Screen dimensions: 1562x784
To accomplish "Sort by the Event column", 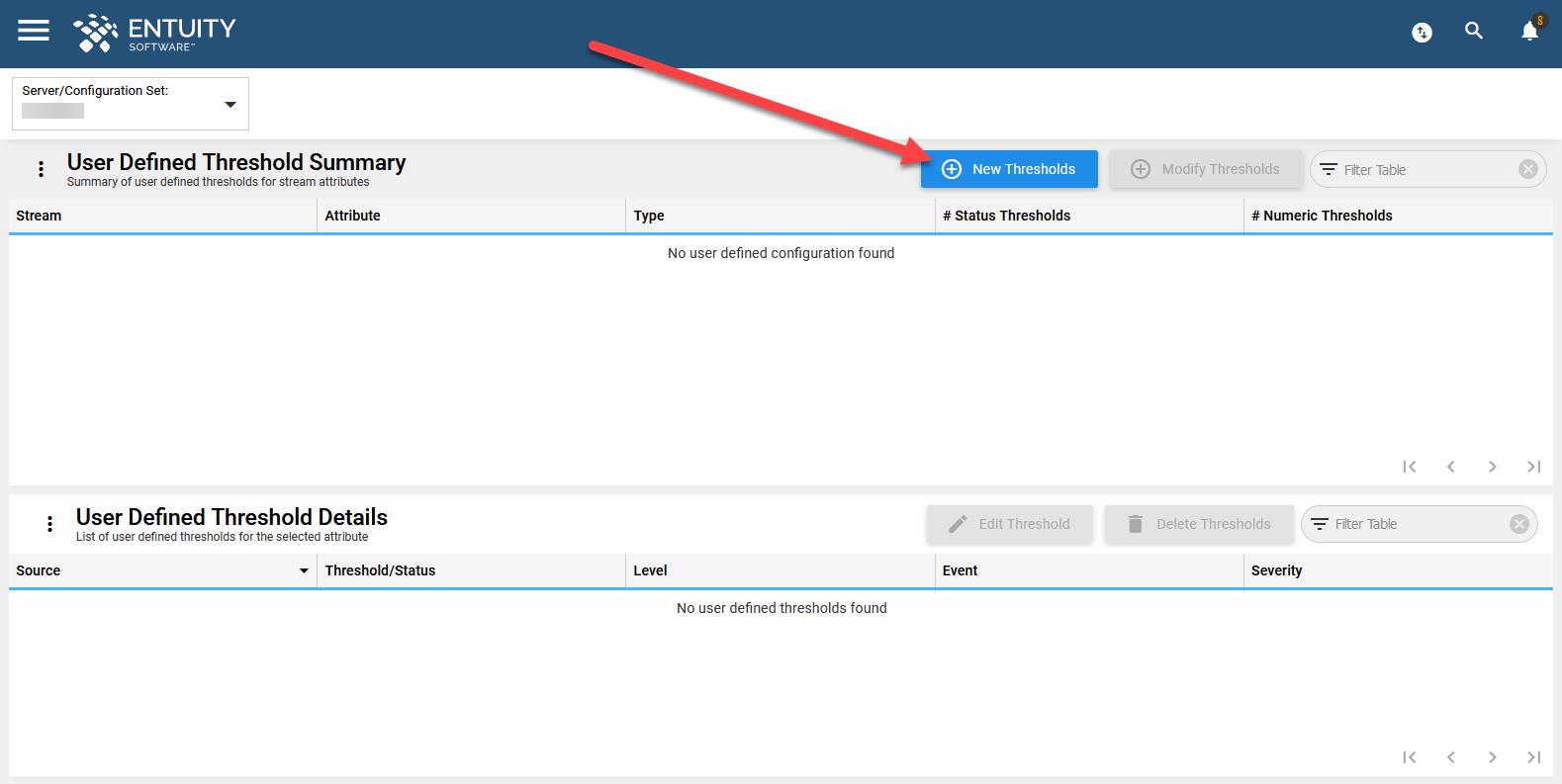I will click(x=1089, y=570).
